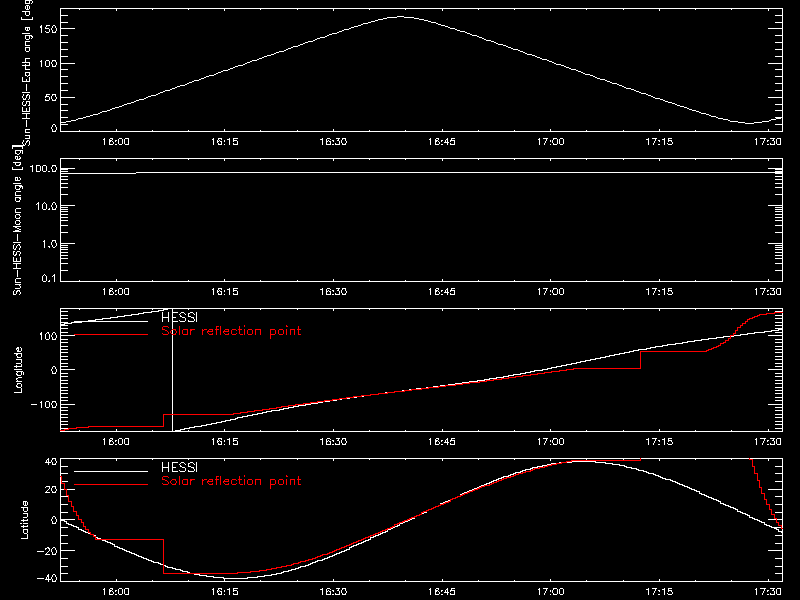This screenshot has height=600, width=800.
Task: Click the -100 tick on Longitude axis
Action: tap(44, 404)
